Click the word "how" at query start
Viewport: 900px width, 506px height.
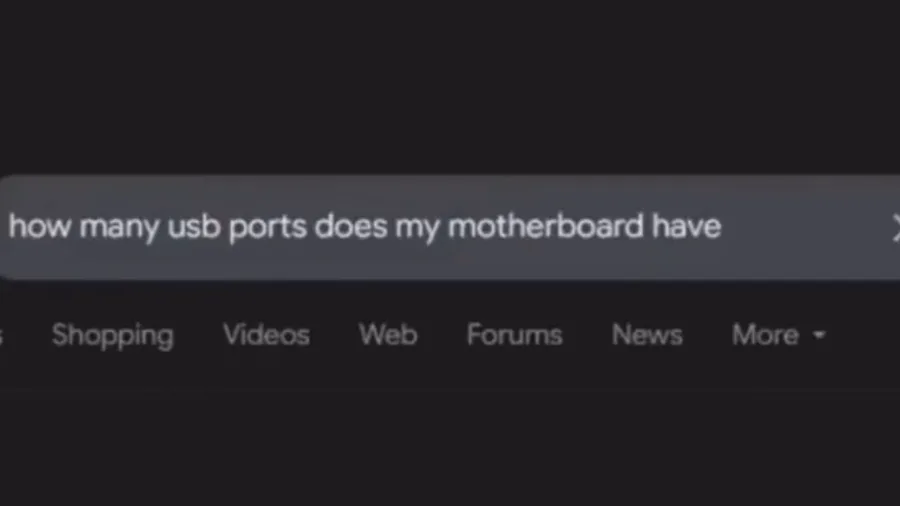click(x=40, y=226)
